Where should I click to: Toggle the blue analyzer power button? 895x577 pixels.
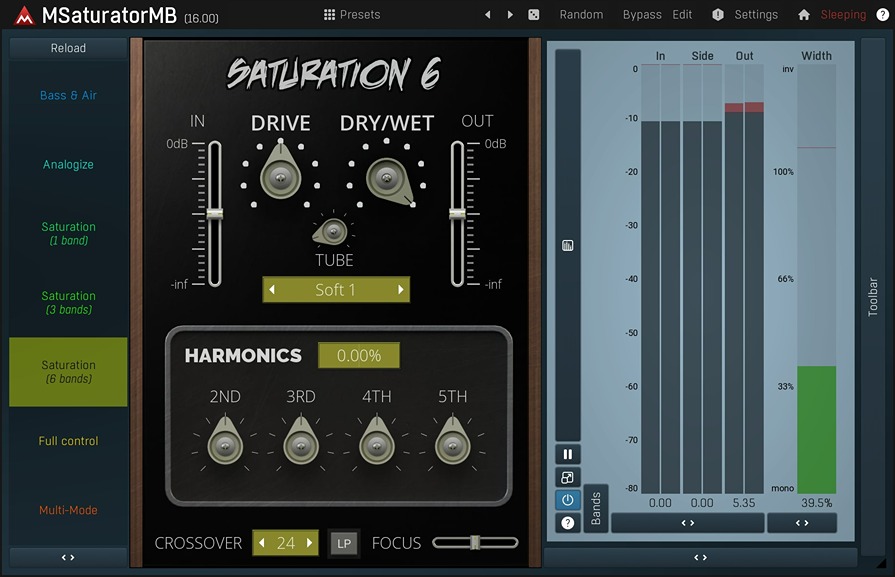568,499
